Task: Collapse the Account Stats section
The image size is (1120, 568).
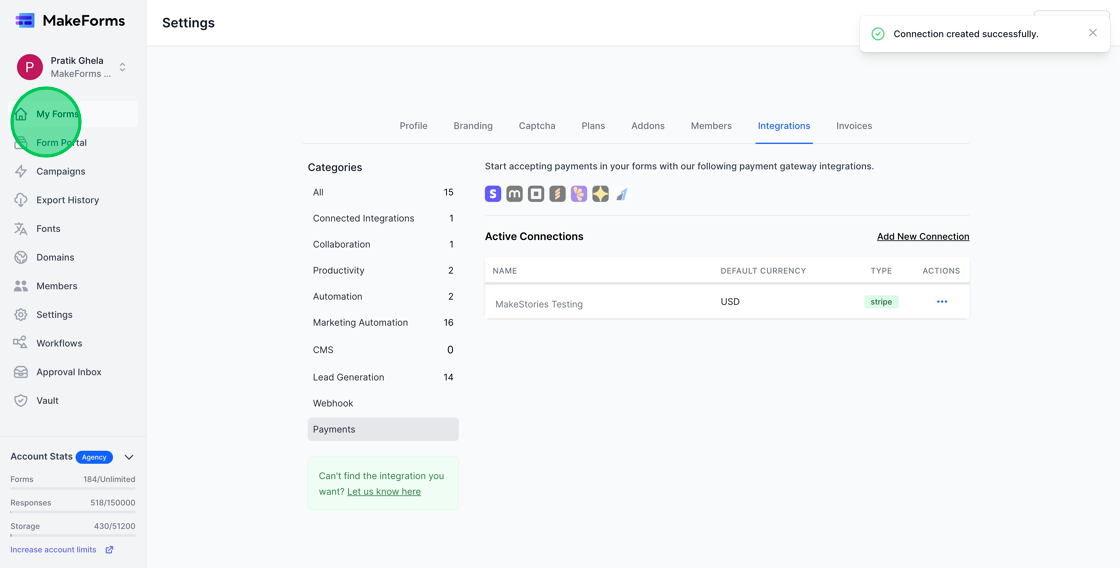Action: 129,457
